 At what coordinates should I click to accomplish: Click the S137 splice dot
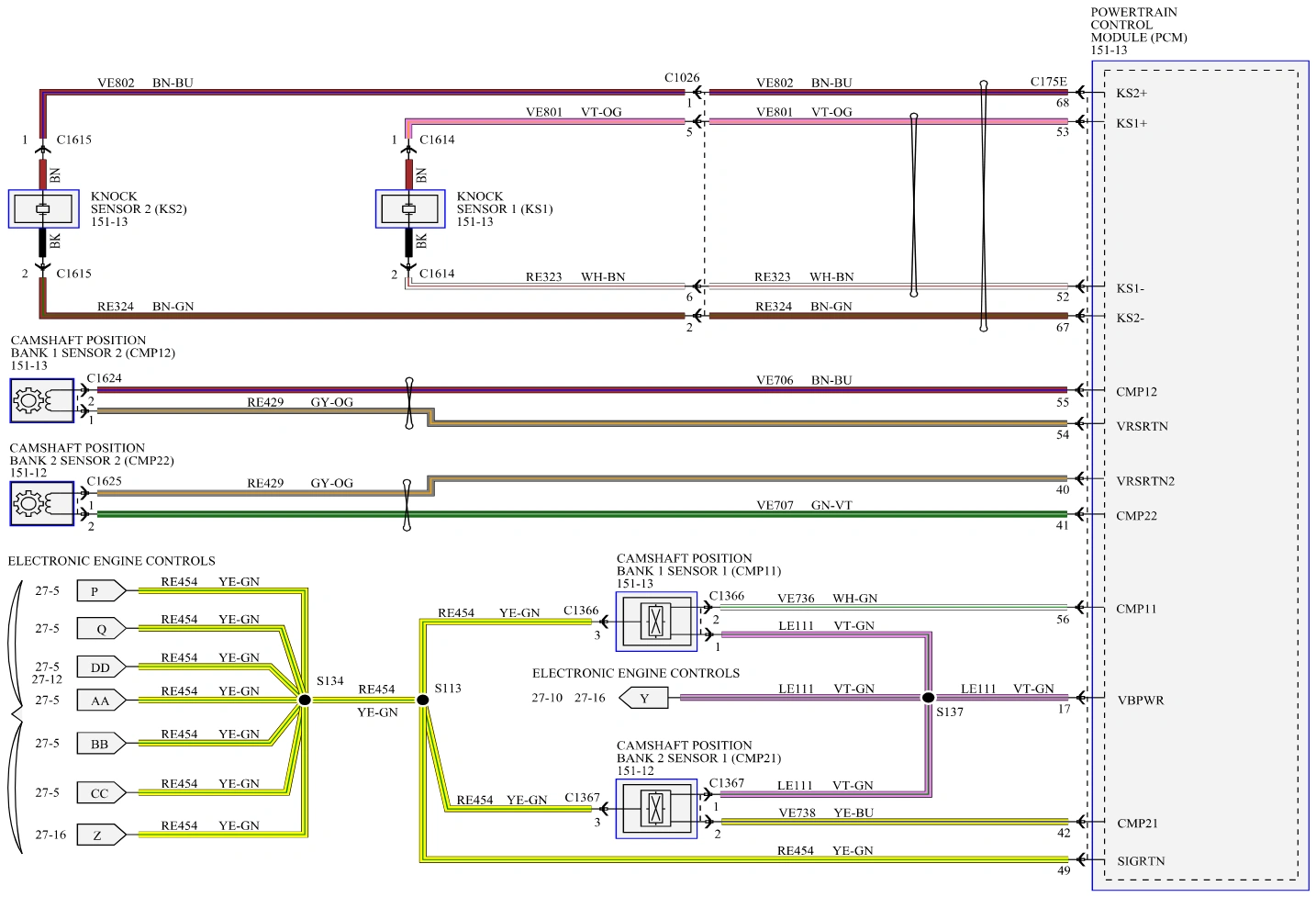pos(928,698)
